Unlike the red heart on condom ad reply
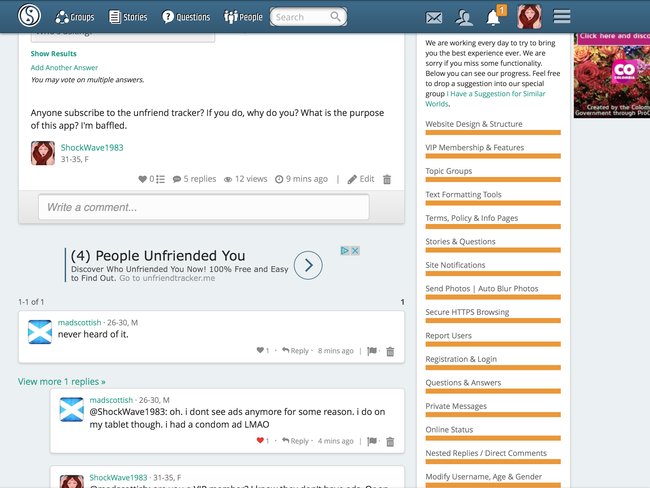The image size is (650, 488). coord(260,440)
